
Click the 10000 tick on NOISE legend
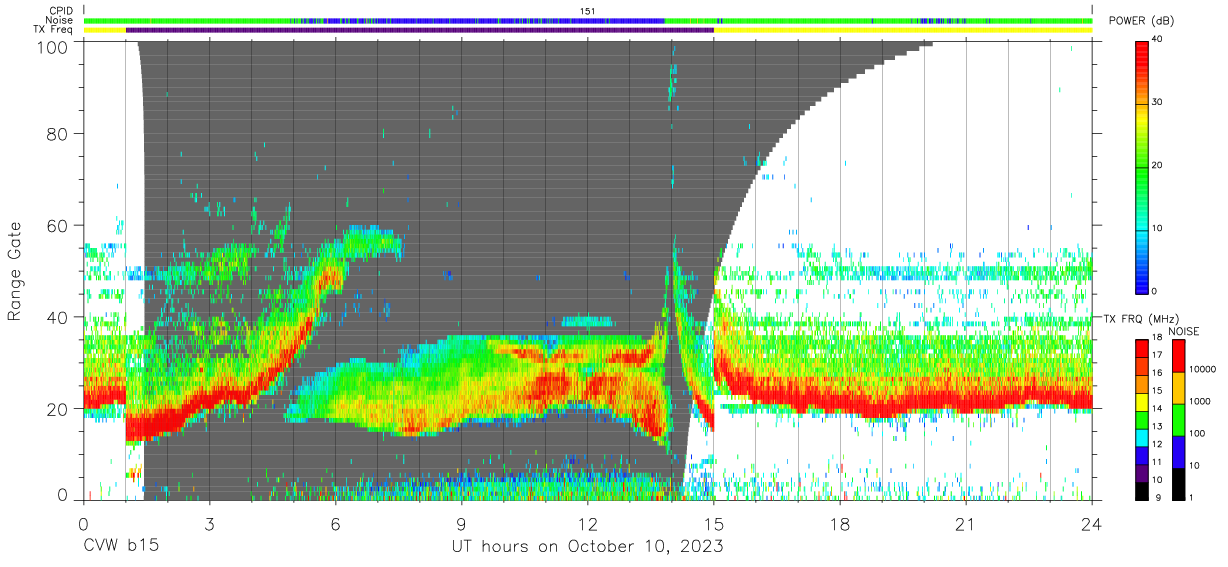[1203, 369]
